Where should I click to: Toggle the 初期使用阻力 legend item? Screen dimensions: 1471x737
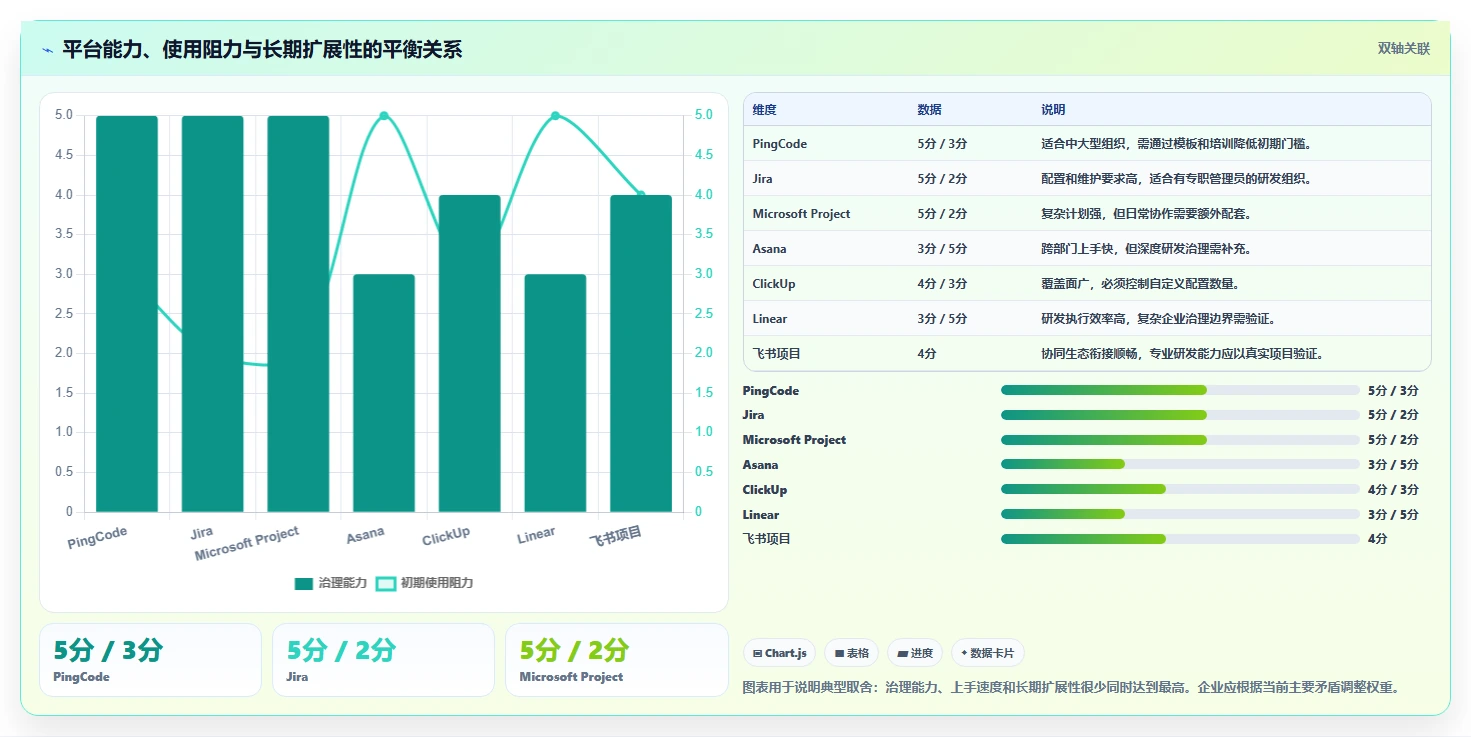coord(425,583)
